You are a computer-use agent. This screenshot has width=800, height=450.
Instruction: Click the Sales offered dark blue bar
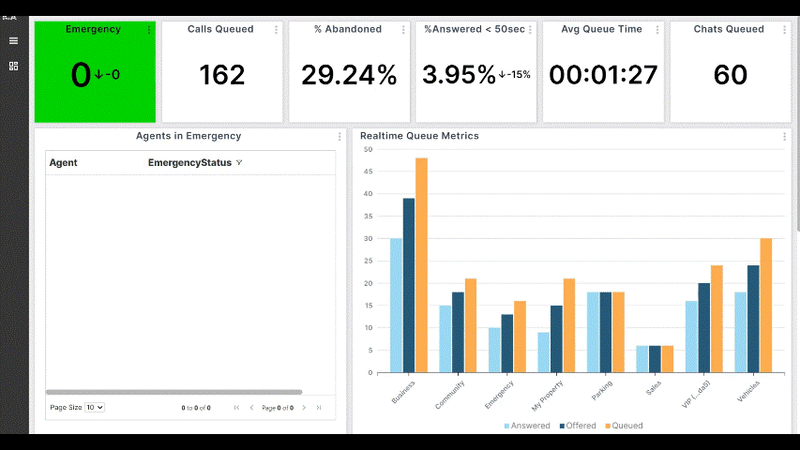(655, 359)
